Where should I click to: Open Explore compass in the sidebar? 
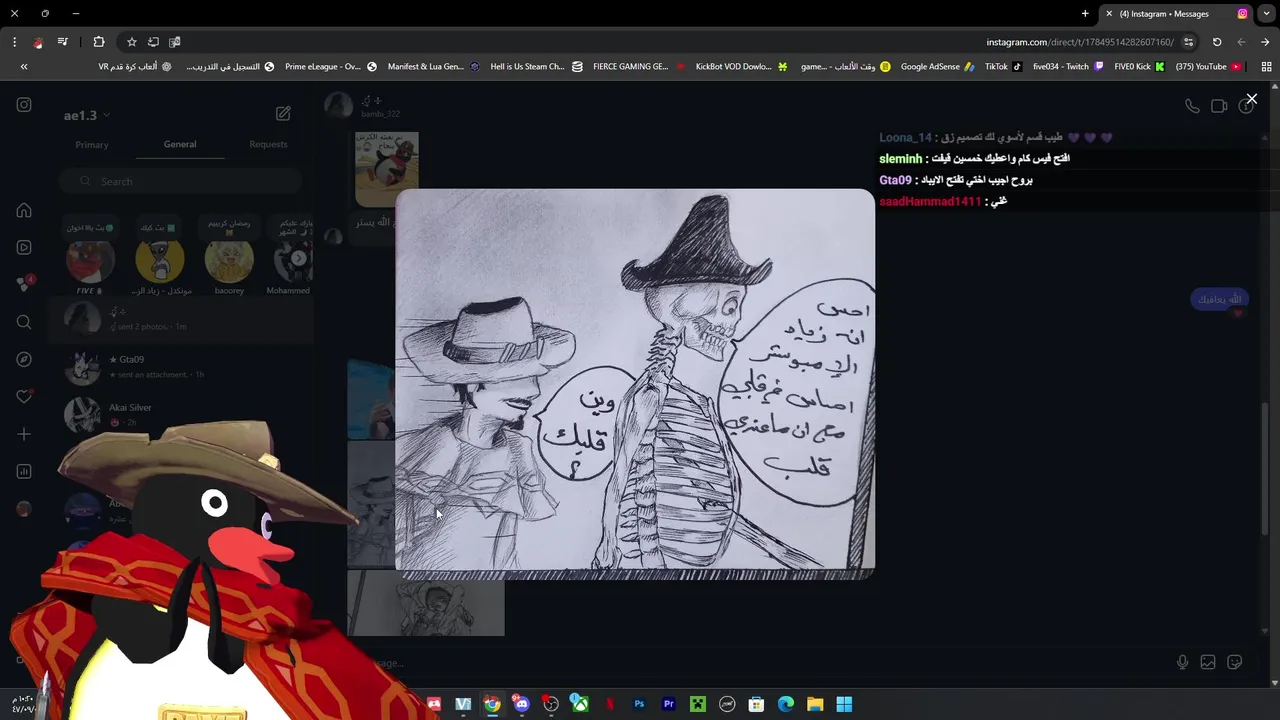pos(24,359)
